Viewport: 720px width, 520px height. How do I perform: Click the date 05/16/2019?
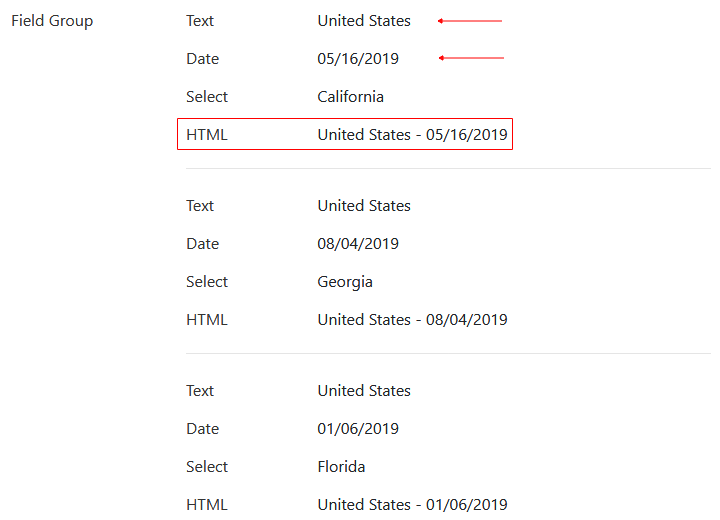(x=358, y=59)
